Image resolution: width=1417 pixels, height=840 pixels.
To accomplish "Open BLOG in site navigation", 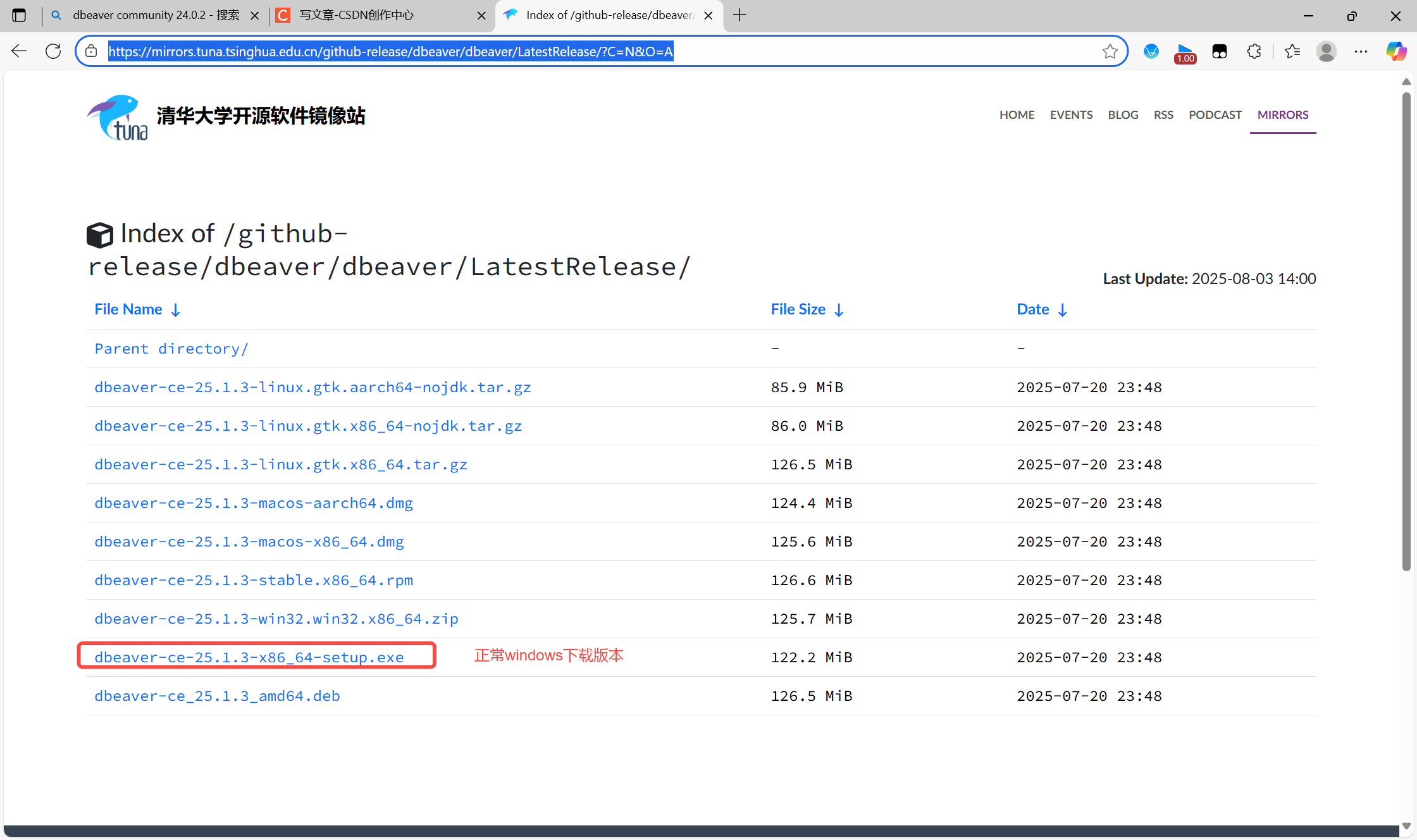I will 1123,114.
